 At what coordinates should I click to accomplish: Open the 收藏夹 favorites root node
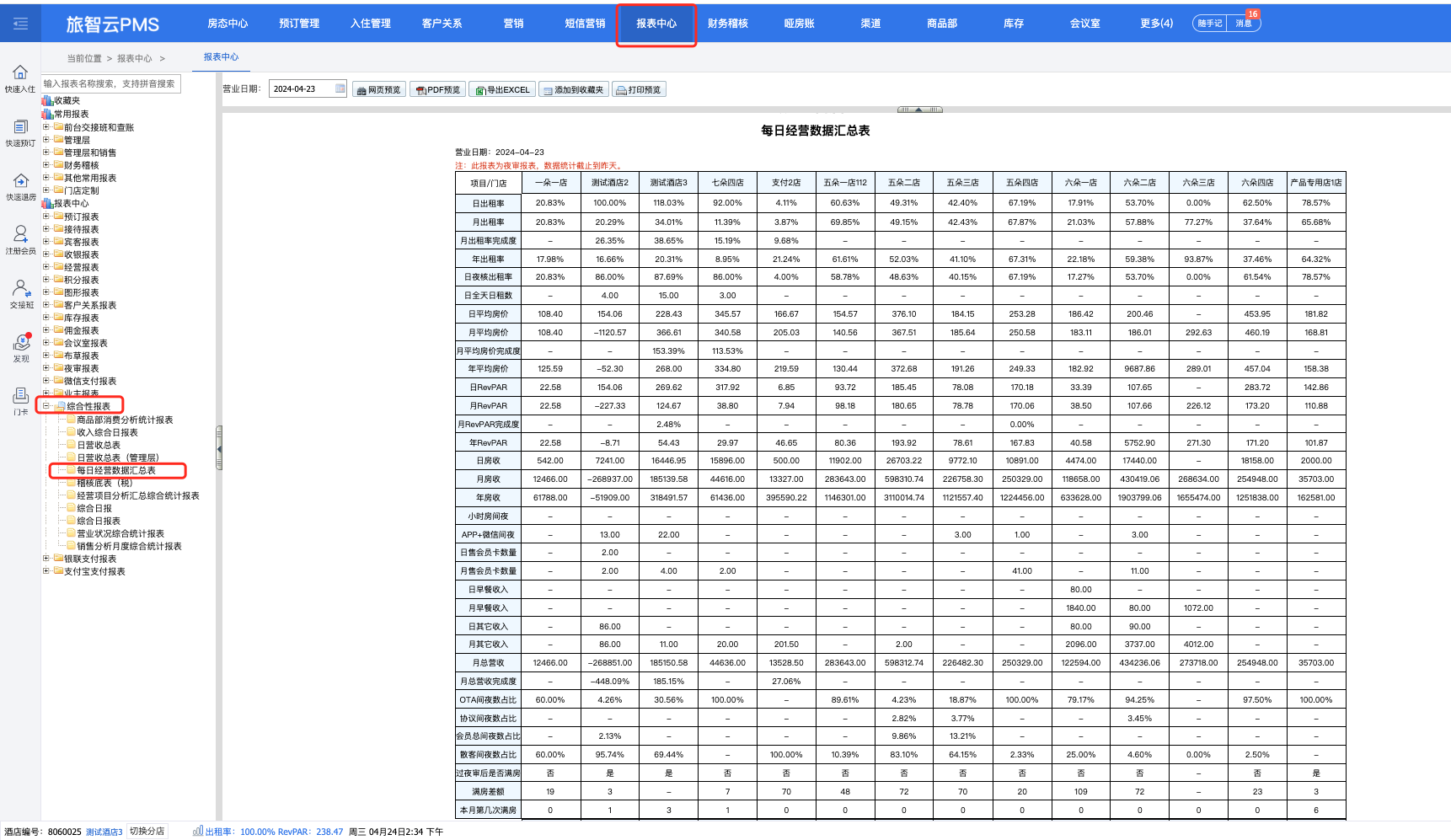[x=67, y=101]
